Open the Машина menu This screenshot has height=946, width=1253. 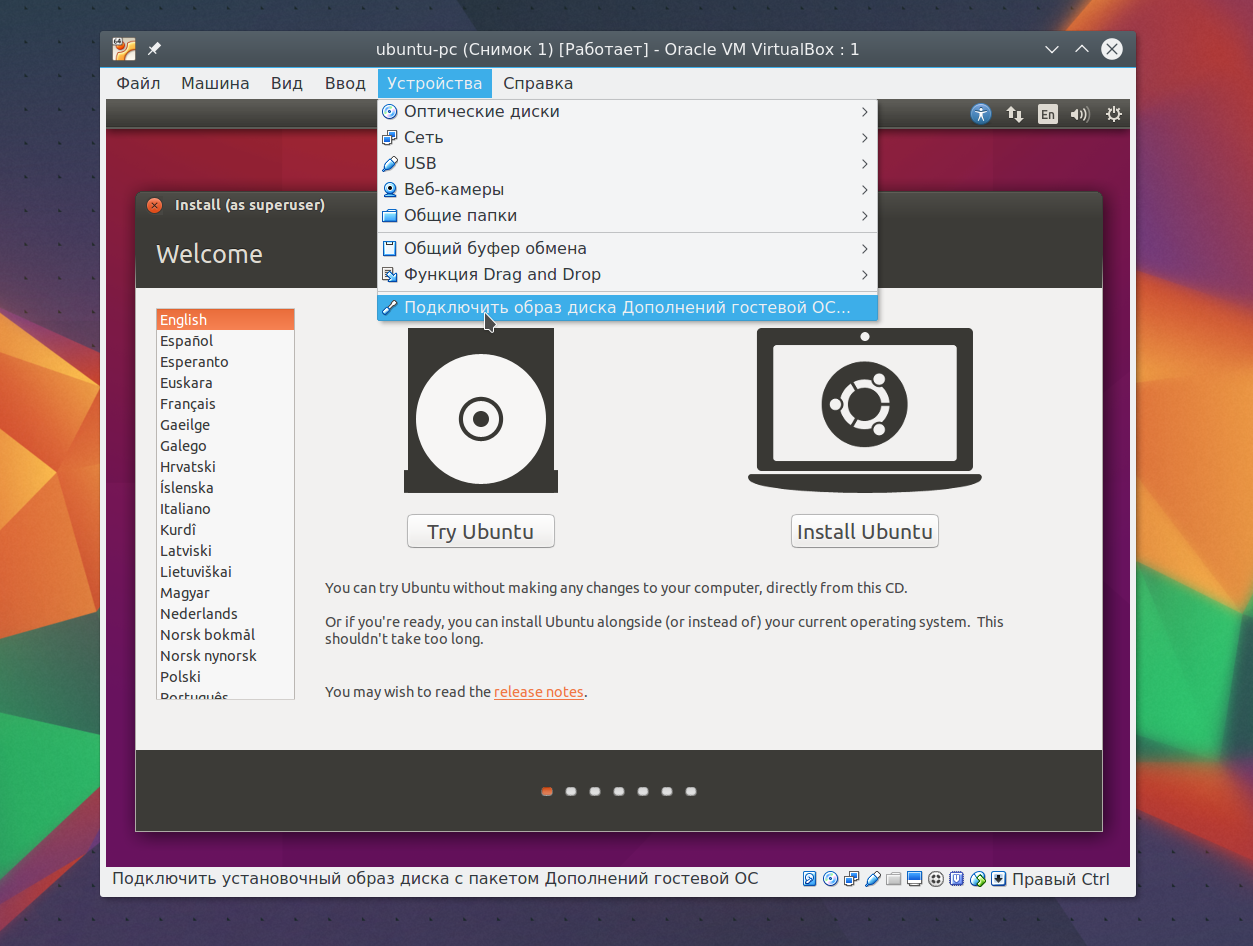214,83
